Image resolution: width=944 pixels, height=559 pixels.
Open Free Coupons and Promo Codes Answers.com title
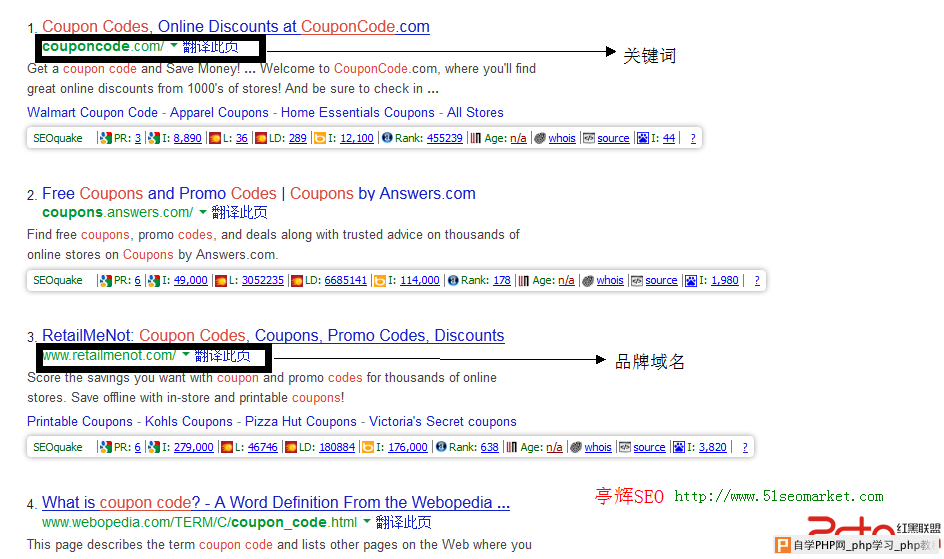[x=259, y=193]
